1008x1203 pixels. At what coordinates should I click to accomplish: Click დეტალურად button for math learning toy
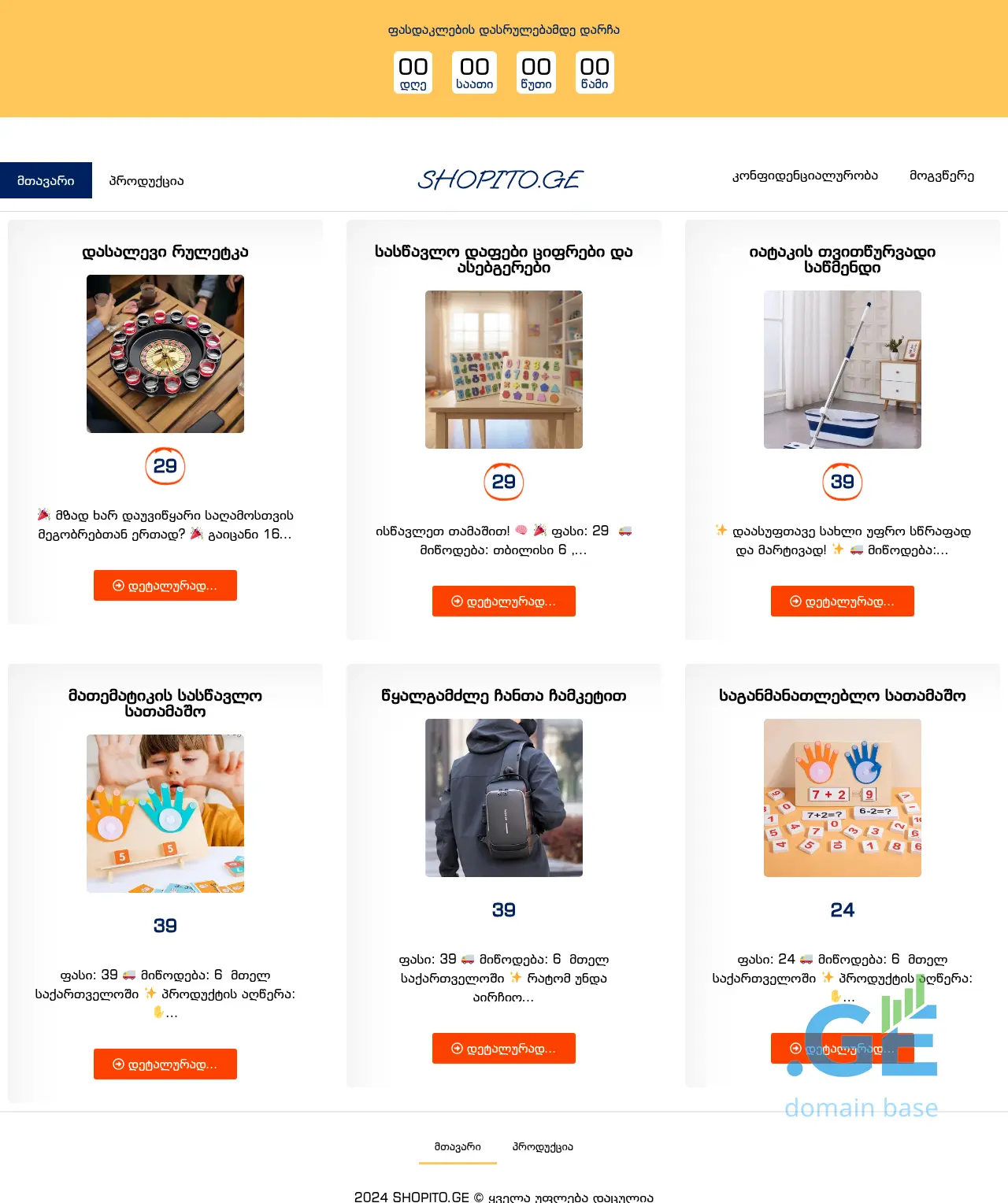(x=165, y=1064)
